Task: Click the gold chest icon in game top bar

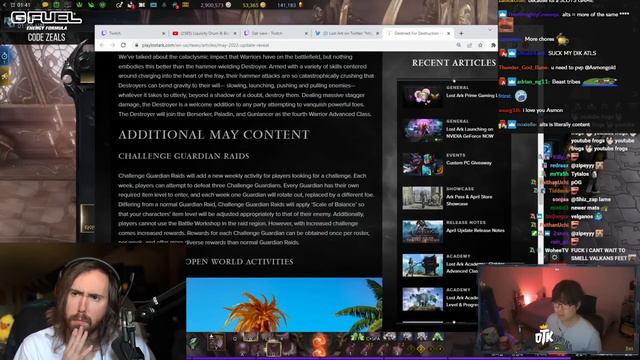Action: click(x=186, y=5)
